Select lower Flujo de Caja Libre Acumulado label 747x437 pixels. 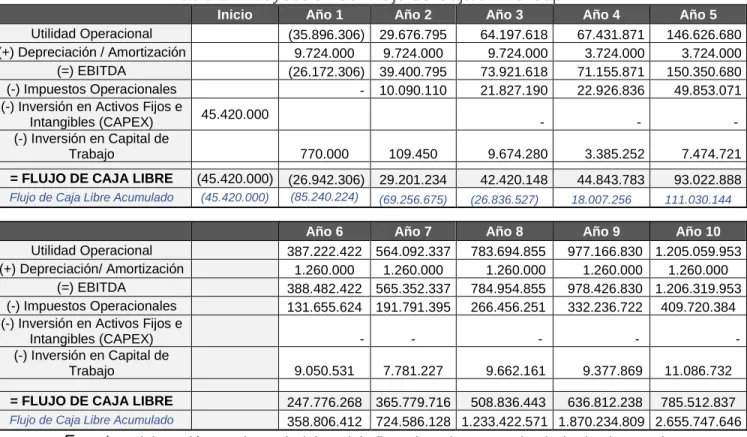(91, 420)
